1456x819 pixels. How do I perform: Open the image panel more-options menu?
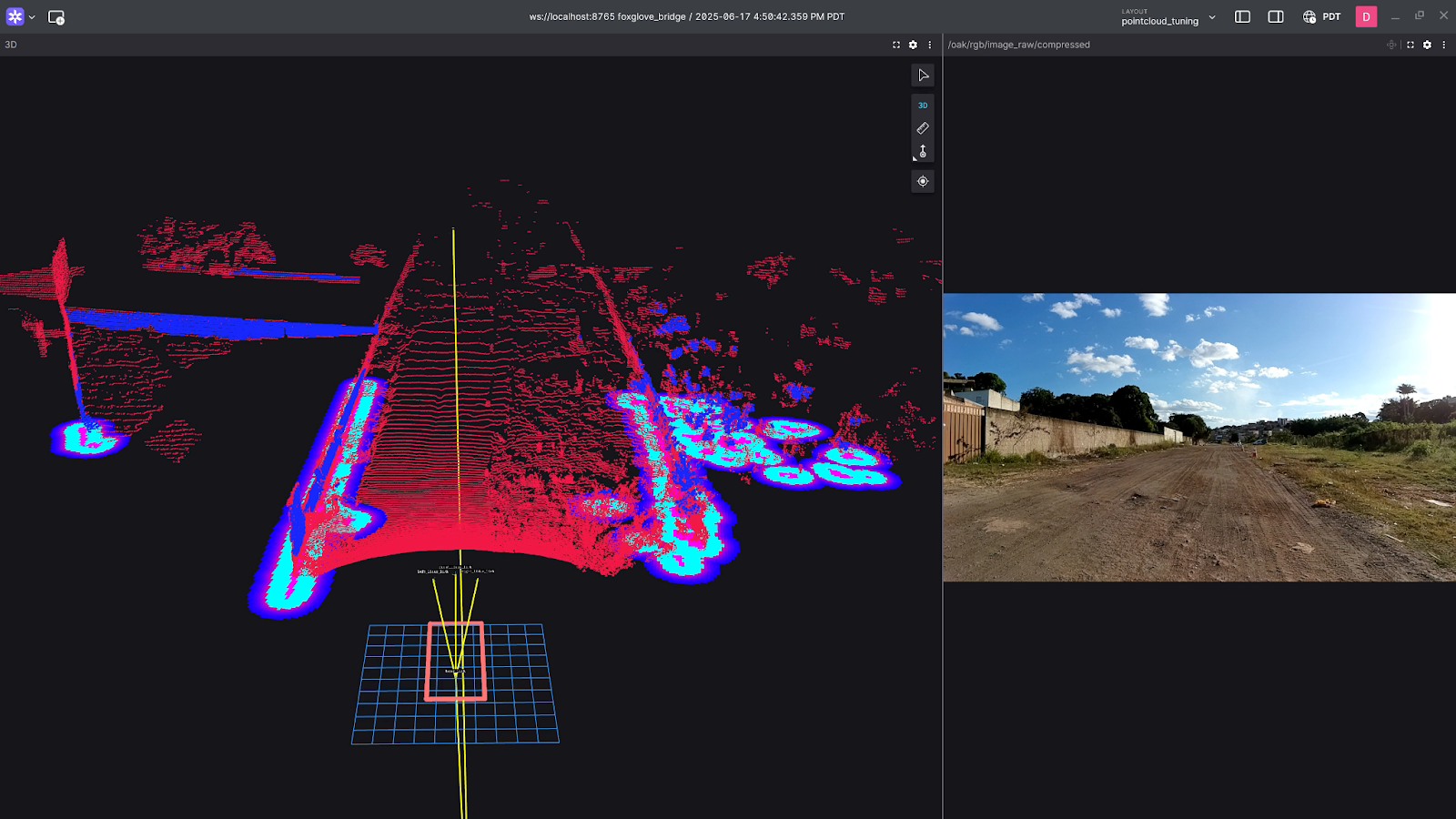coord(1443,45)
